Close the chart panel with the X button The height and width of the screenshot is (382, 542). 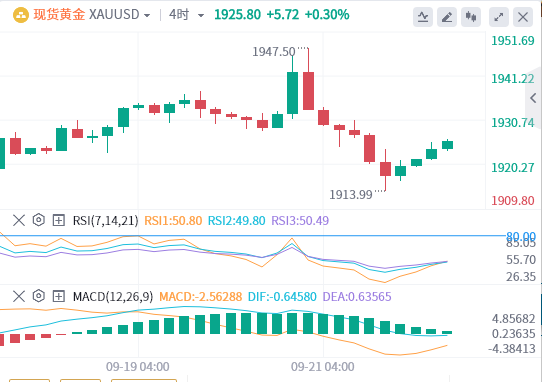click(523, 17)
